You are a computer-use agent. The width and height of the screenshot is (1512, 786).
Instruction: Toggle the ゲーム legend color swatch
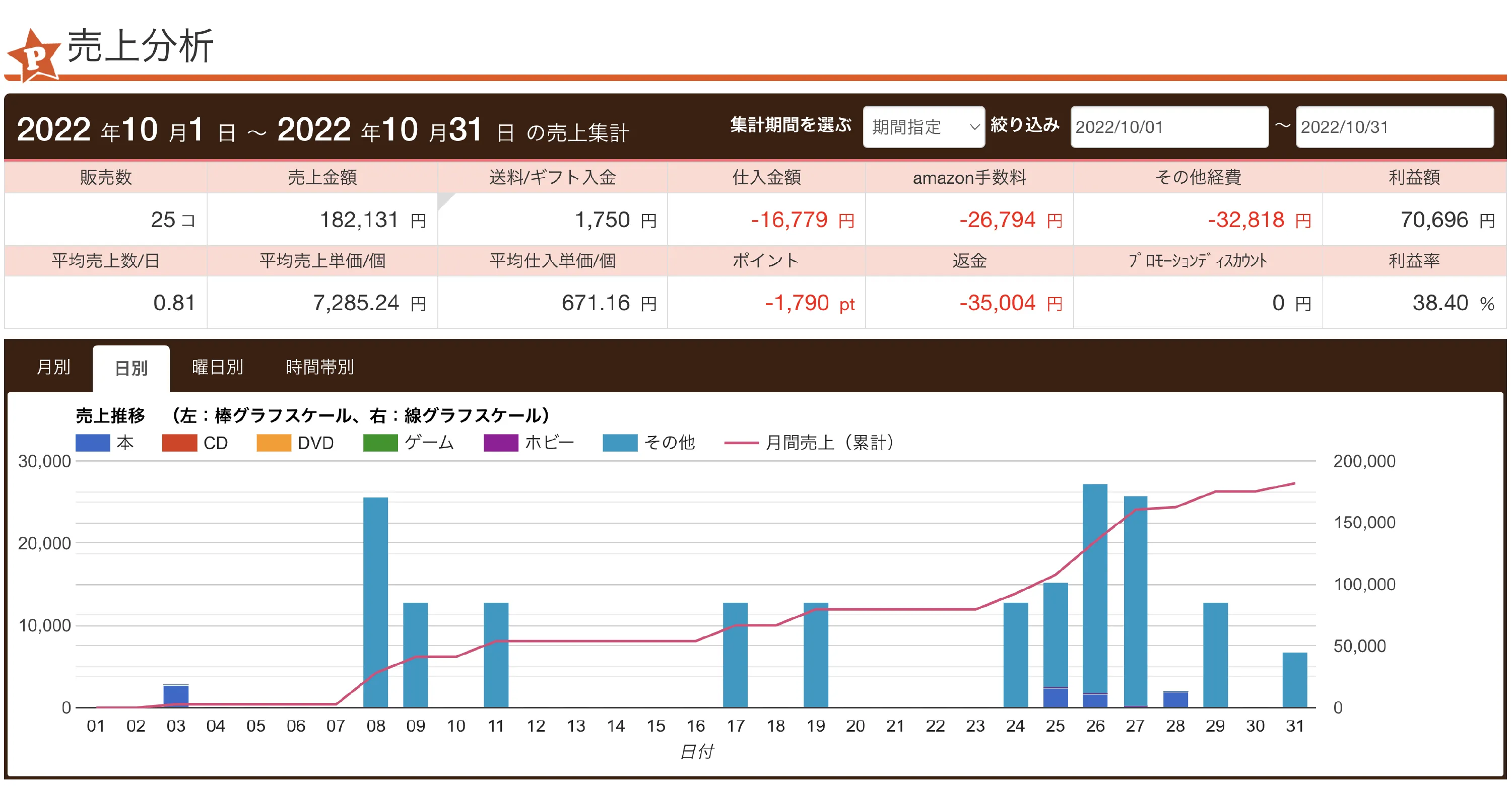(x=380, y=443)
